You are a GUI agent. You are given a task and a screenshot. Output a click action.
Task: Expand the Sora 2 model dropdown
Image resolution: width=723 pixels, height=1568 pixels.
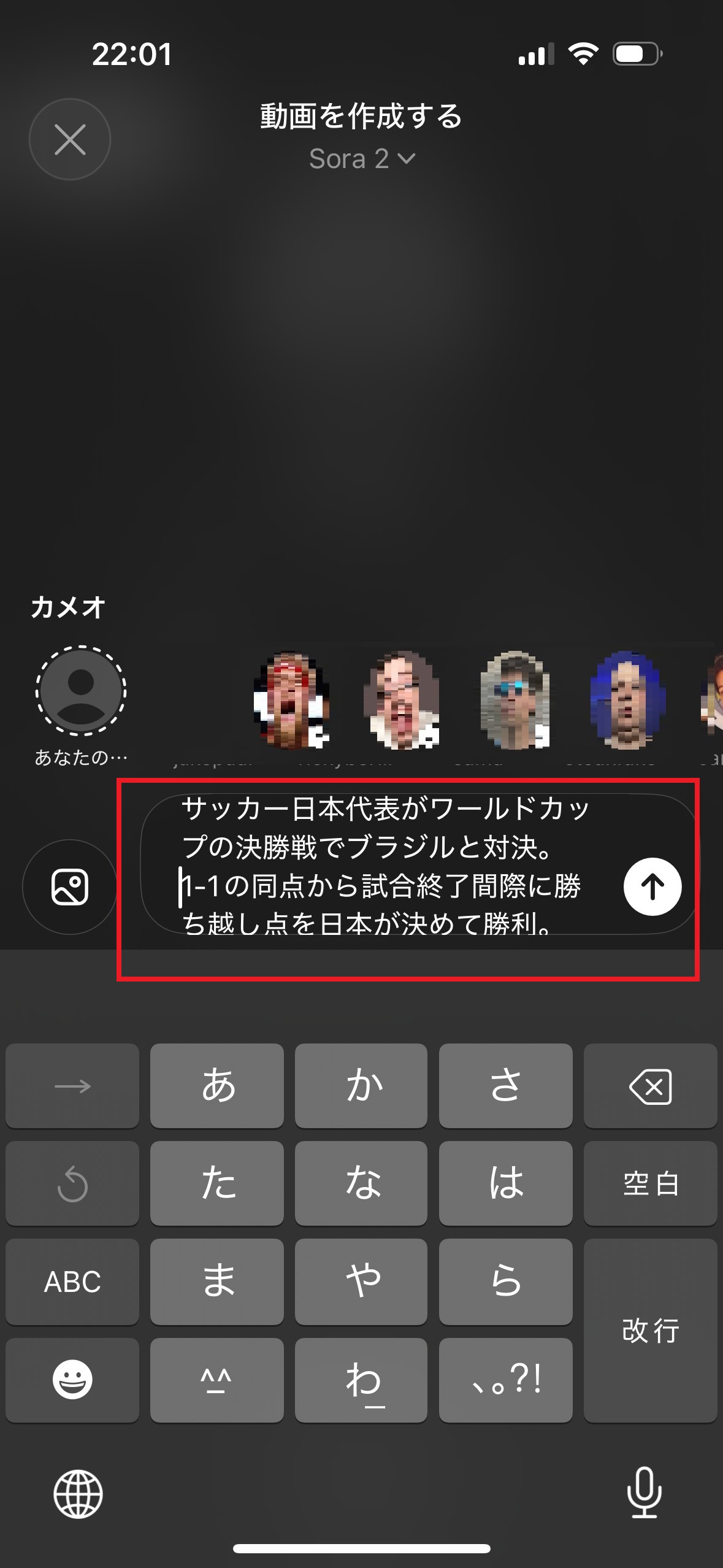(x=362, y=159)
